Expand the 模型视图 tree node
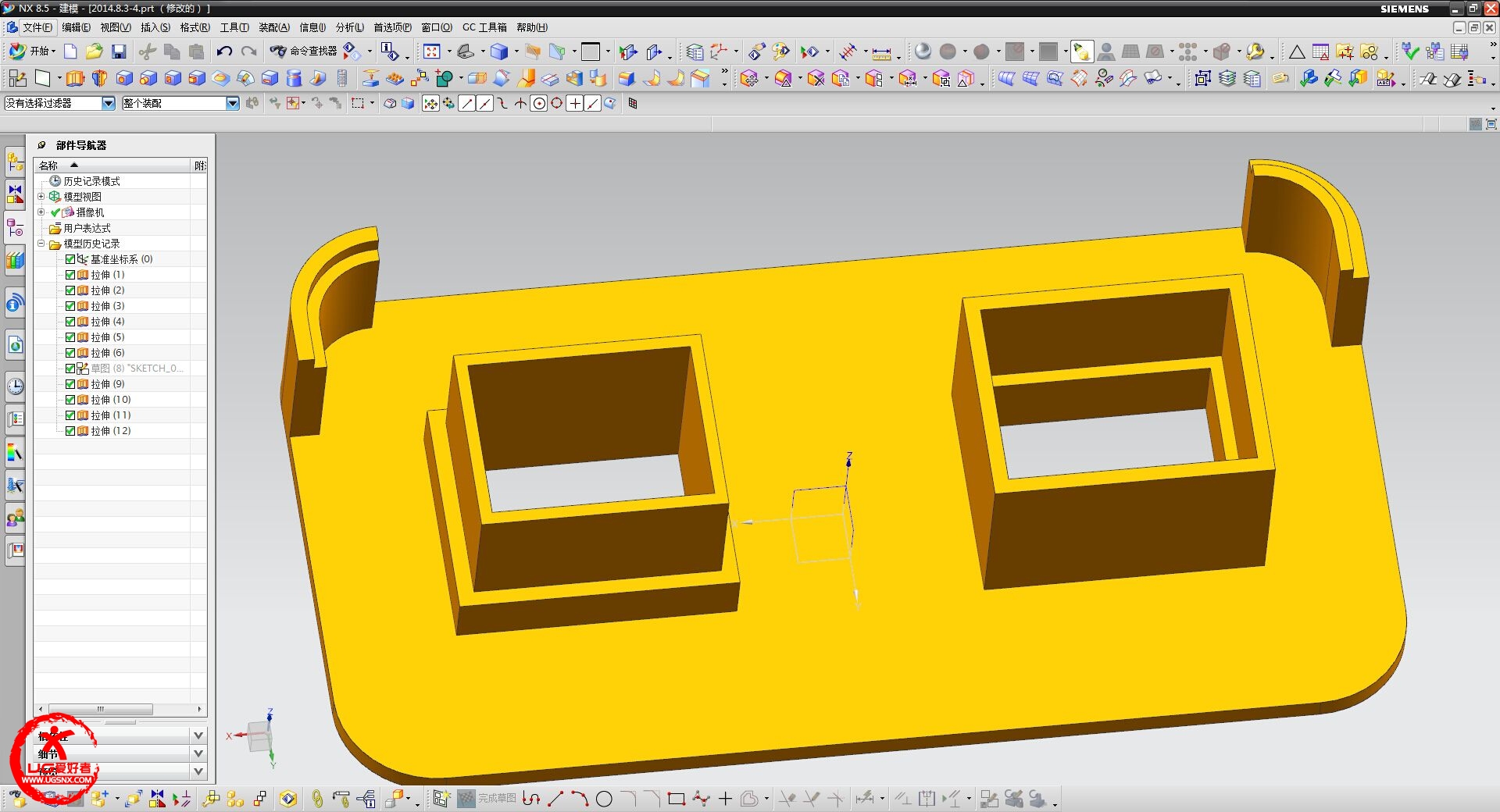This screenshot has width=1500, height=812. (41, 197)
